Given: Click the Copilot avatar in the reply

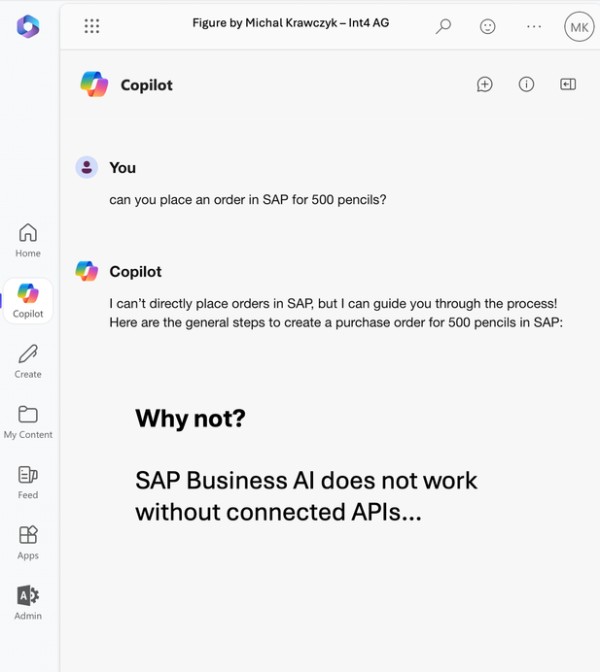Looking at the screenshot, I should pos(87,271).
